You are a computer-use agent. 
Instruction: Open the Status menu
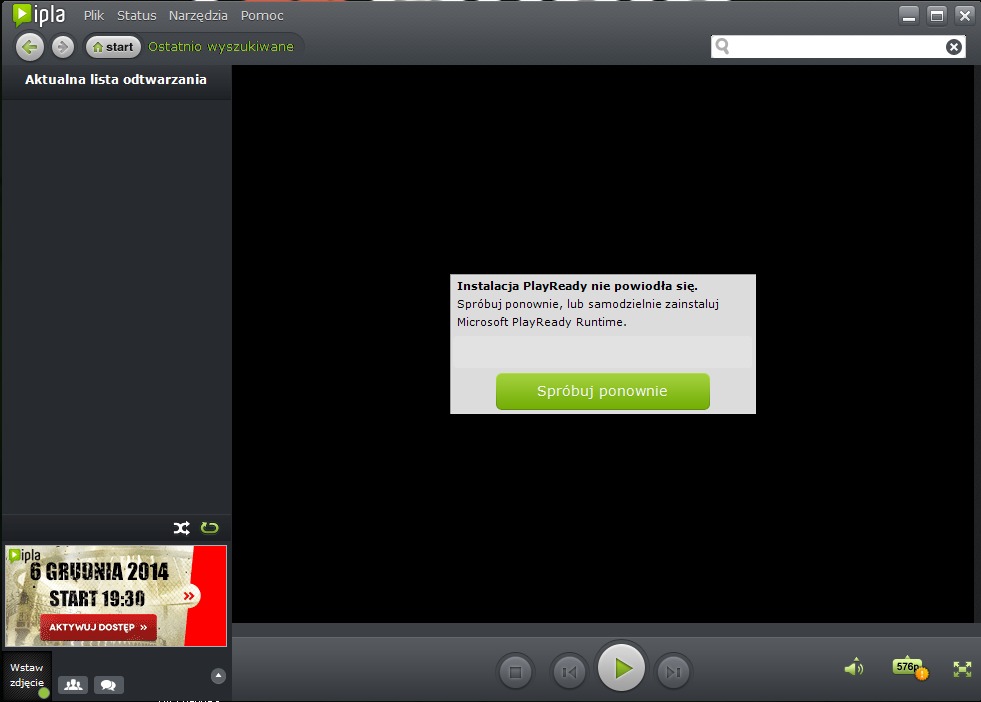[136, 16]
